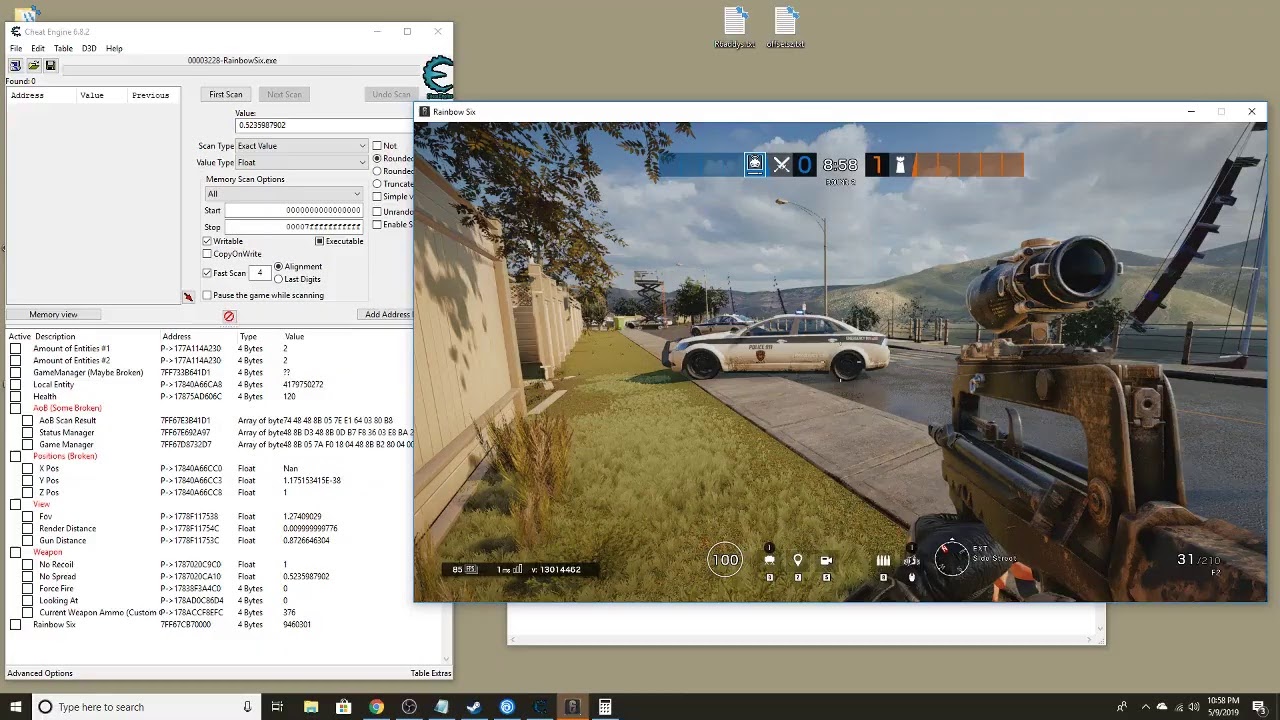Activate the Health entry checkbox
1280x720 pixels.
pos(15,396)
